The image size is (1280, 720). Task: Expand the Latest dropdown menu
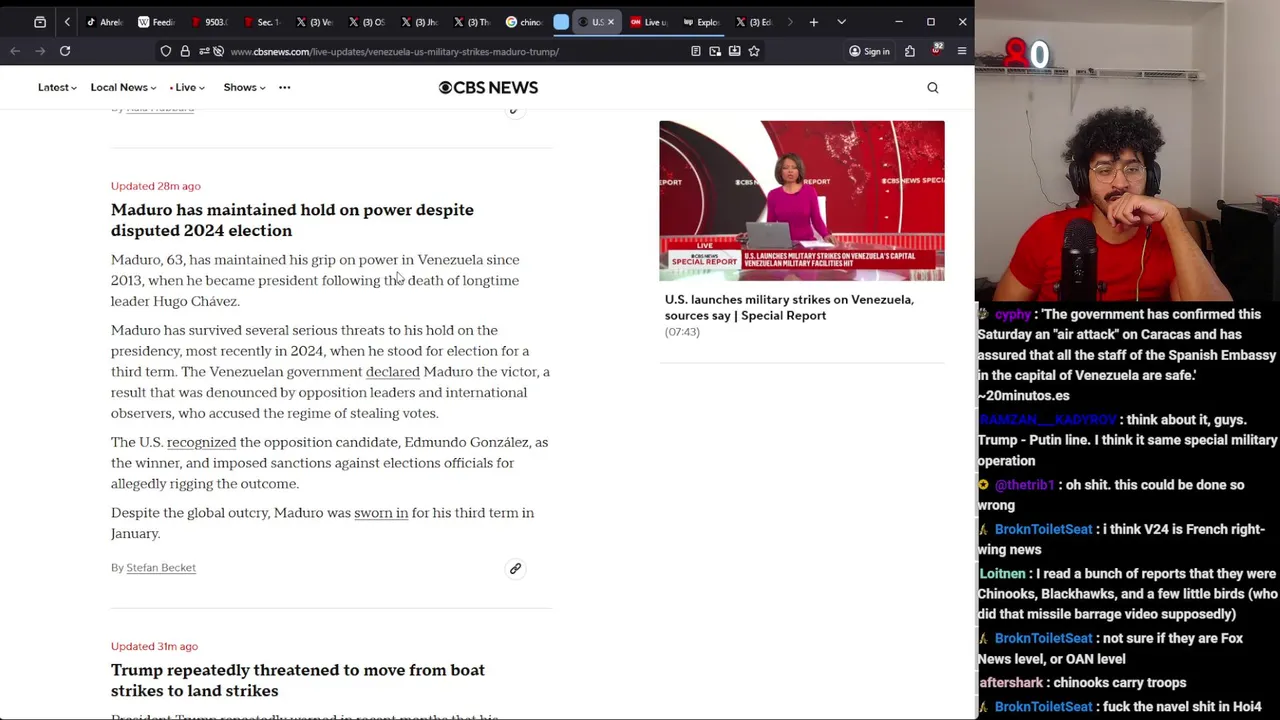pos(57,87)
